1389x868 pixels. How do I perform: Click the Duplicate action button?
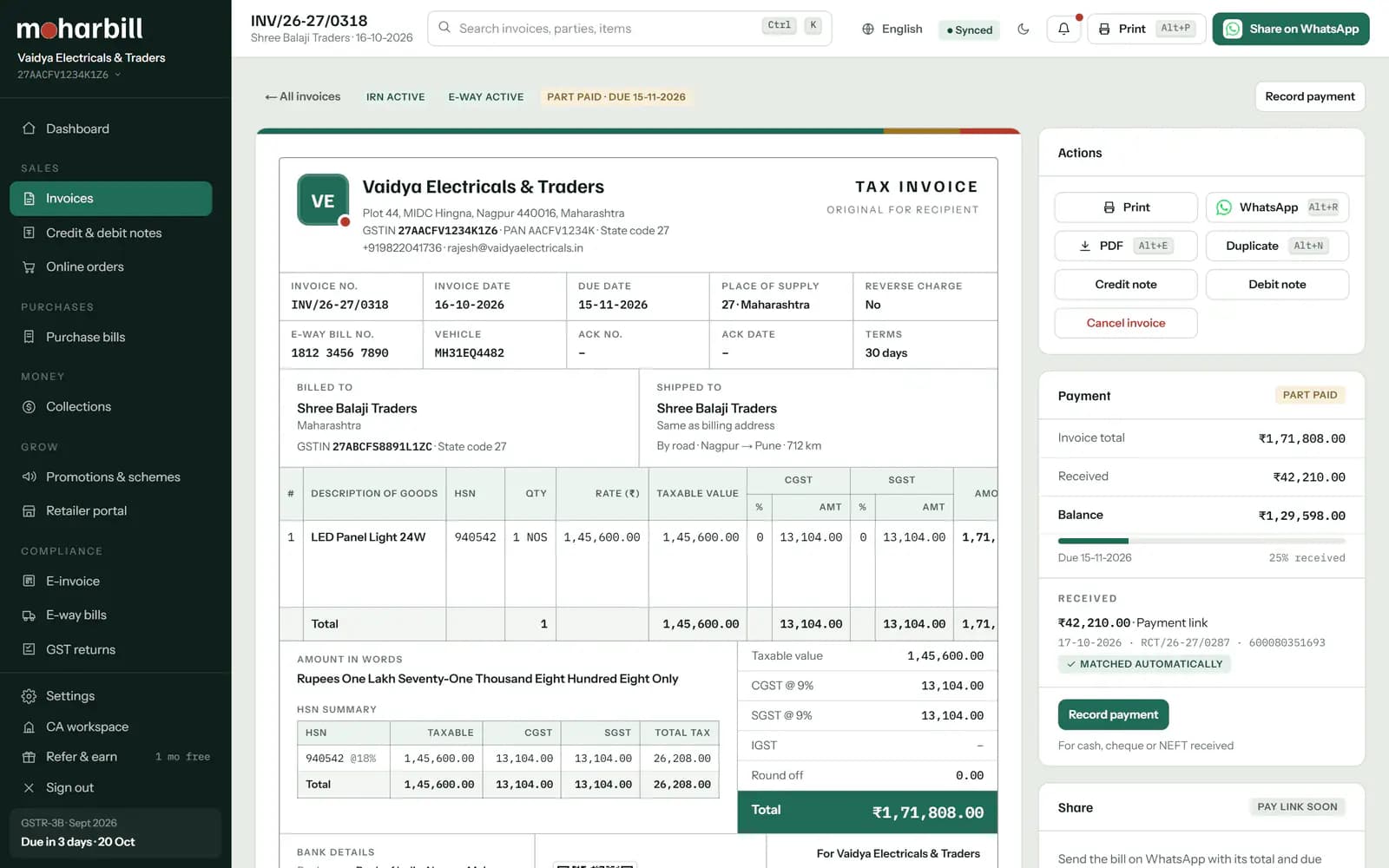click(1277, 246)
